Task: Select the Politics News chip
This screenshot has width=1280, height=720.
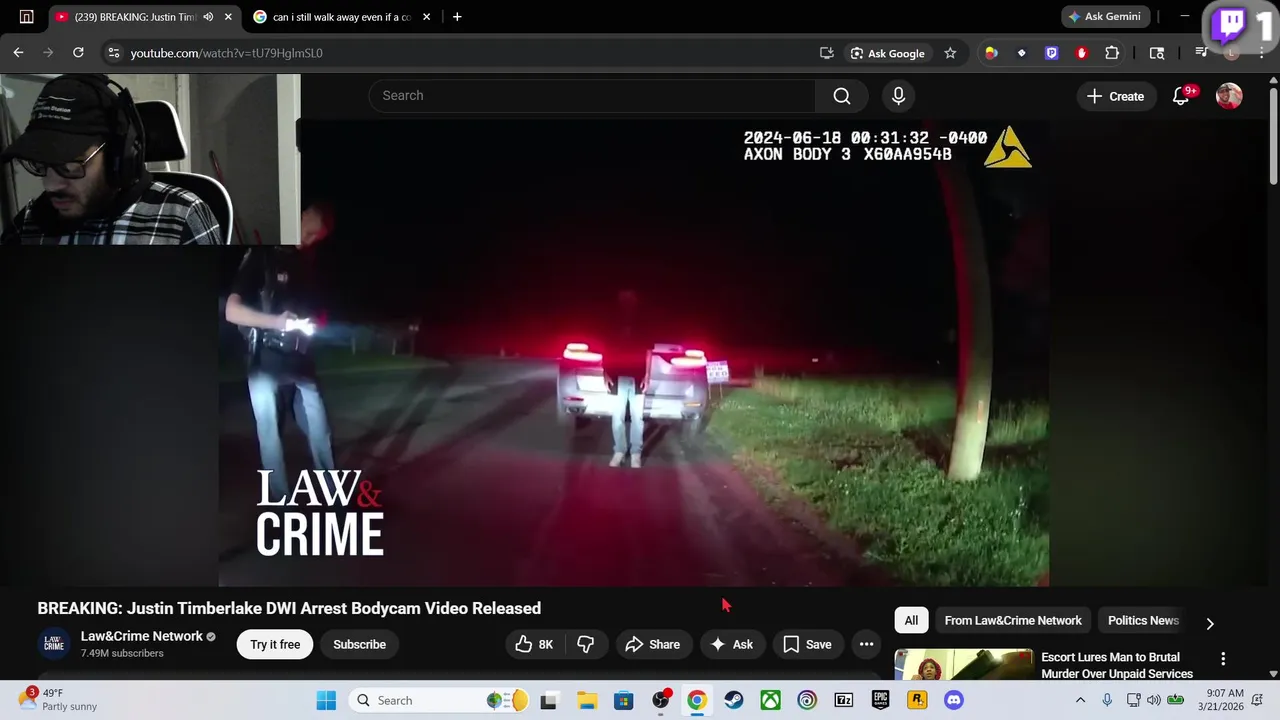Action: click(x=1143, y=621)
